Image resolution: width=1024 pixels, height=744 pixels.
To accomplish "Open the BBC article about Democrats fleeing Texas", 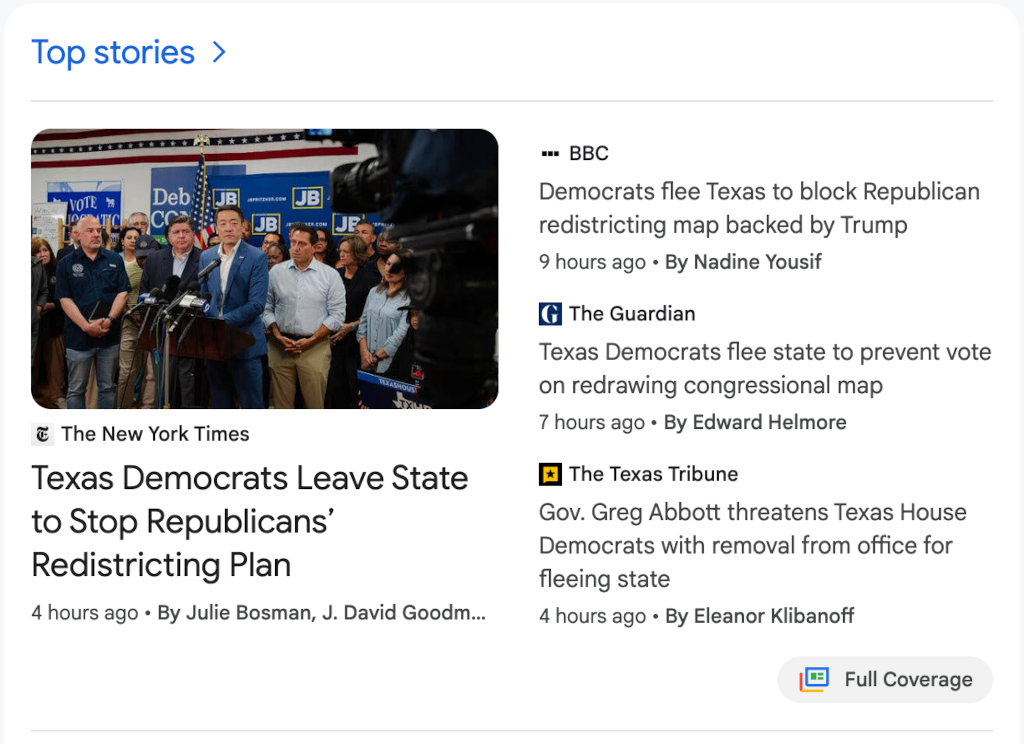I will [758, 208].
